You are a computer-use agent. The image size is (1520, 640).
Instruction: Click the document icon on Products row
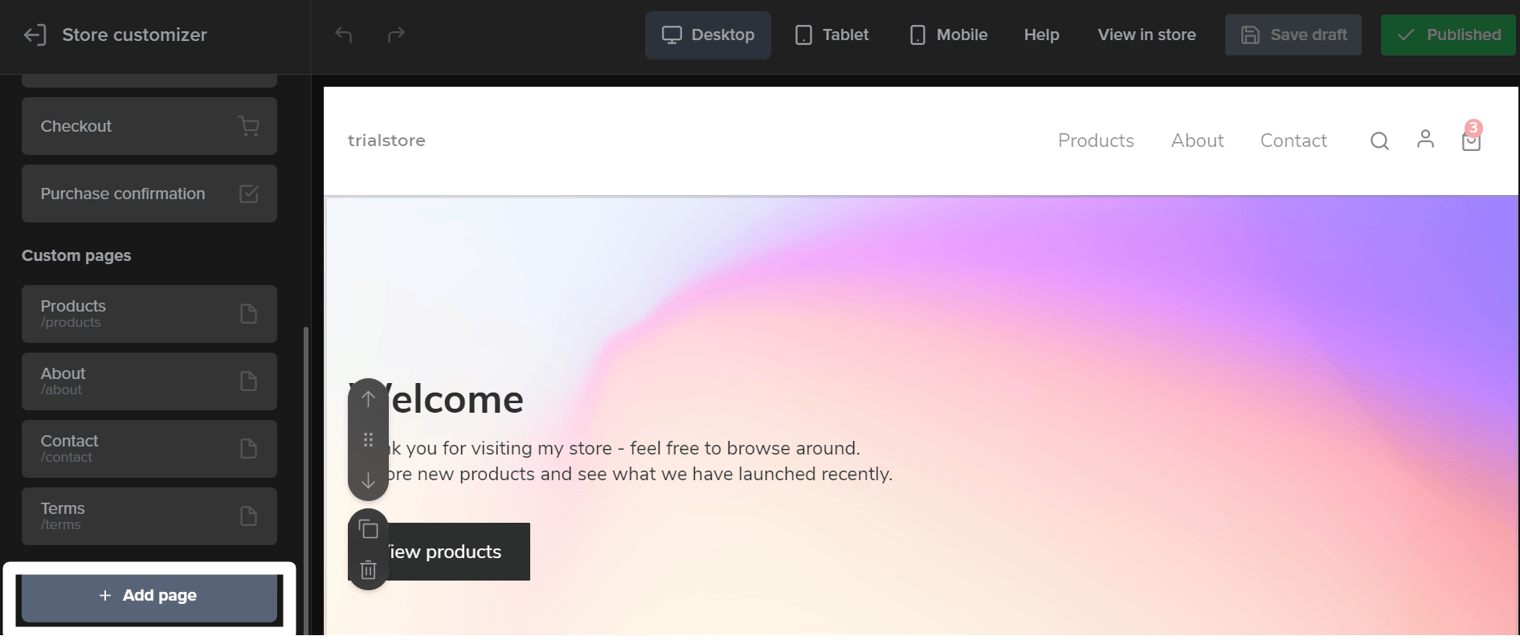click(x=249, y=314)
